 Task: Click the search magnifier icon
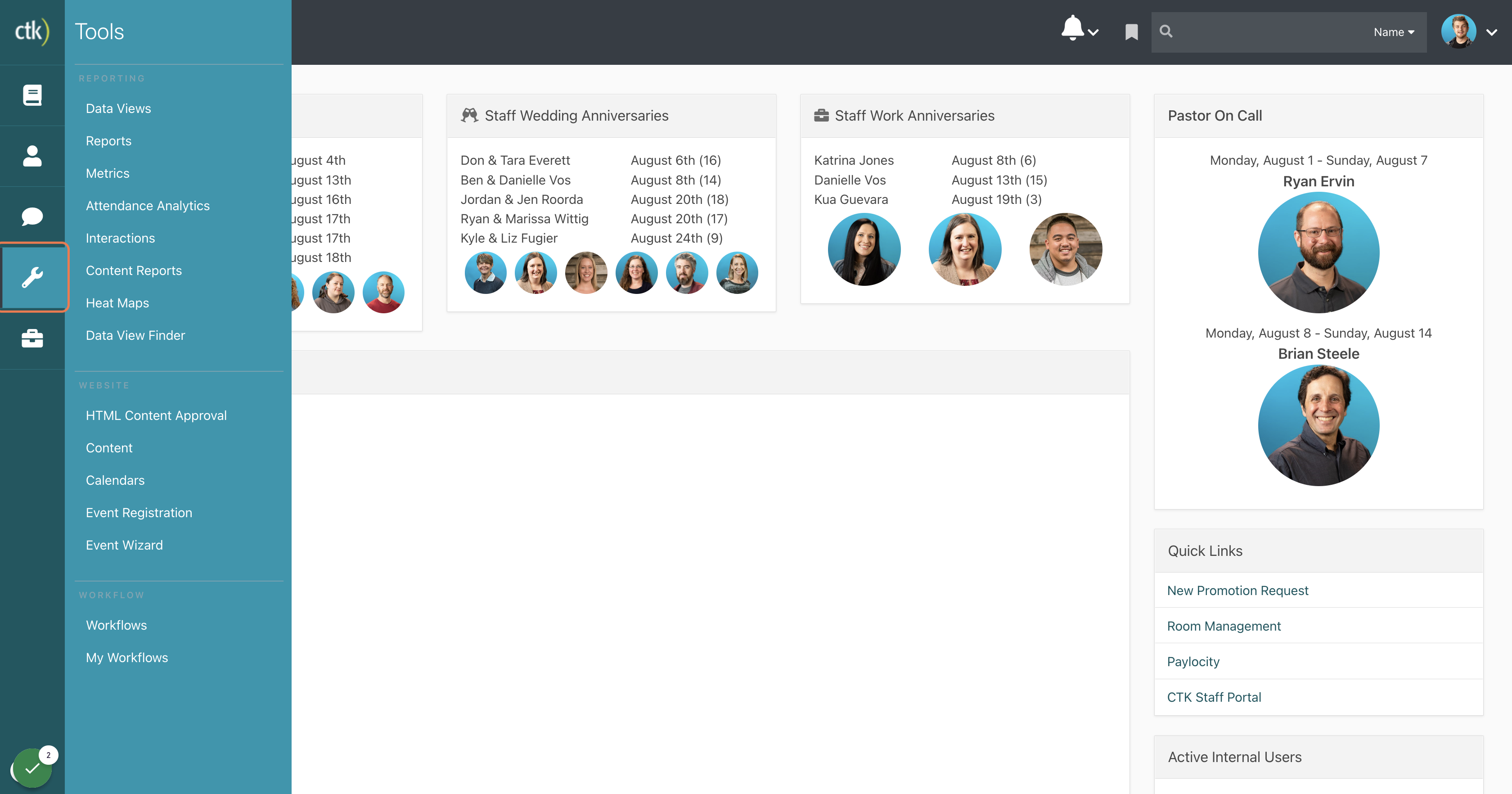(x=1166, y=32)
